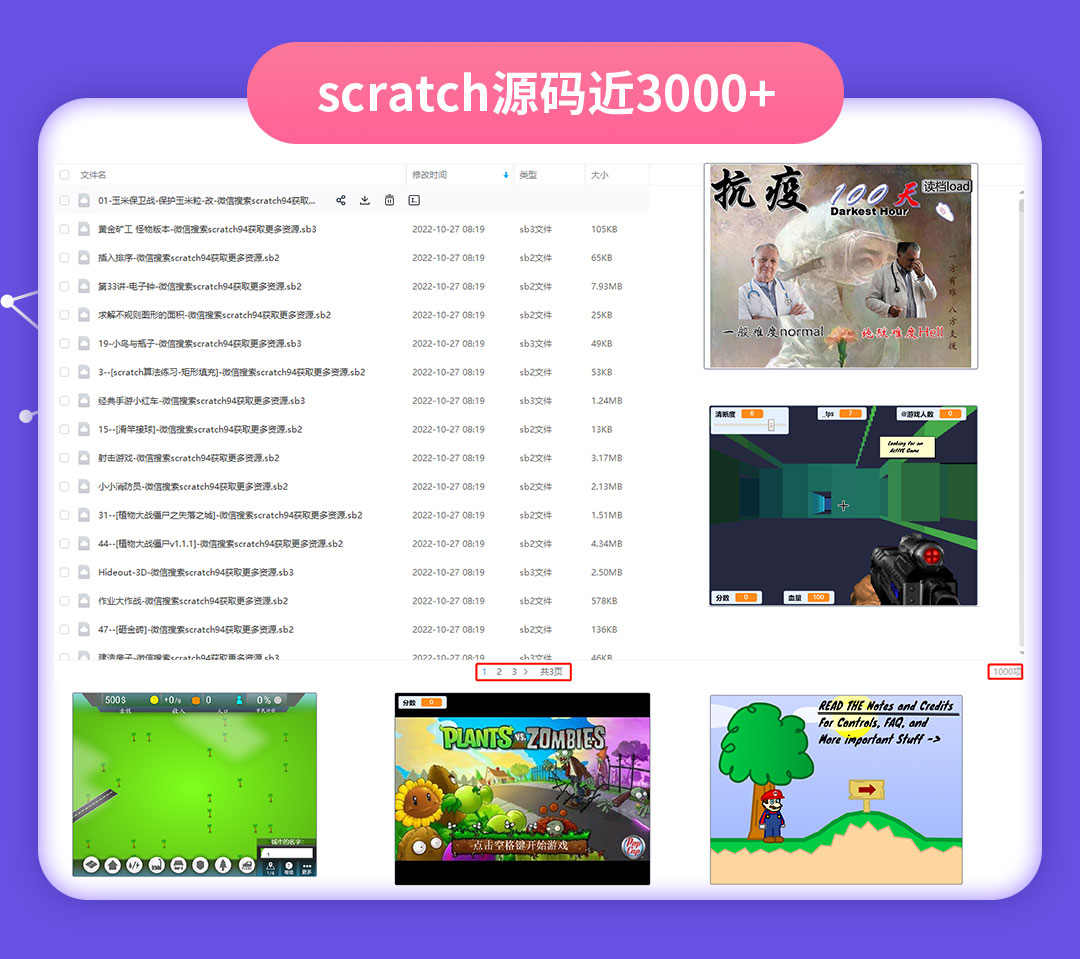Click the file icon of 19--小鸟与瓶子
This screenshot has width=1080, height=959.
pos(84,343)
